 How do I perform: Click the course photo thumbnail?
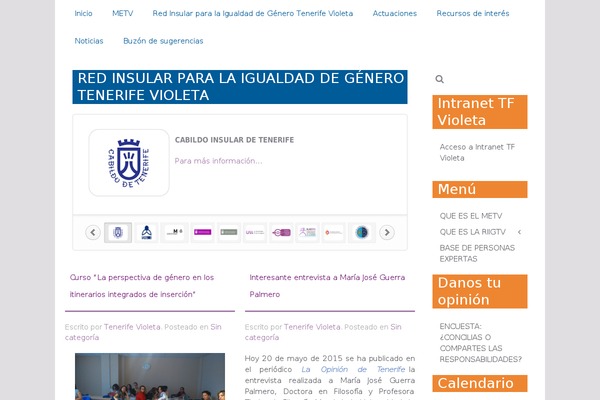[x=150, y=377]
